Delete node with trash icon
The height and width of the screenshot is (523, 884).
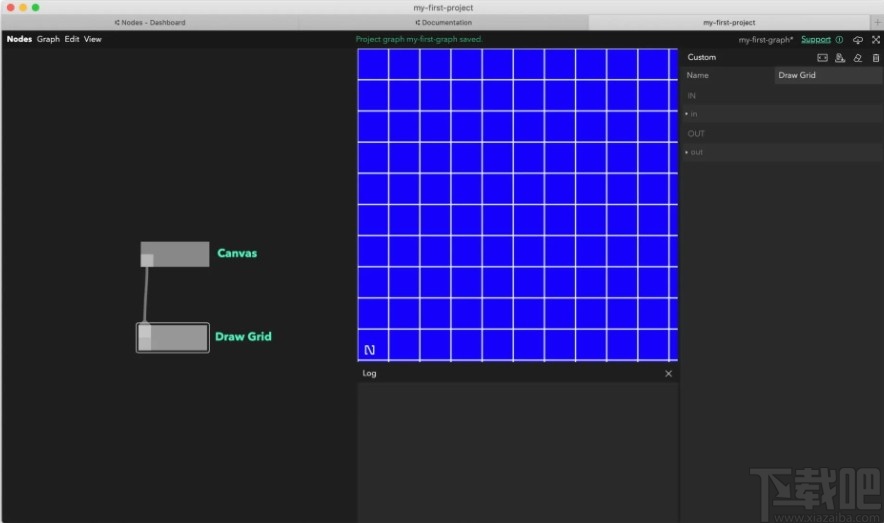click(876, 57)
